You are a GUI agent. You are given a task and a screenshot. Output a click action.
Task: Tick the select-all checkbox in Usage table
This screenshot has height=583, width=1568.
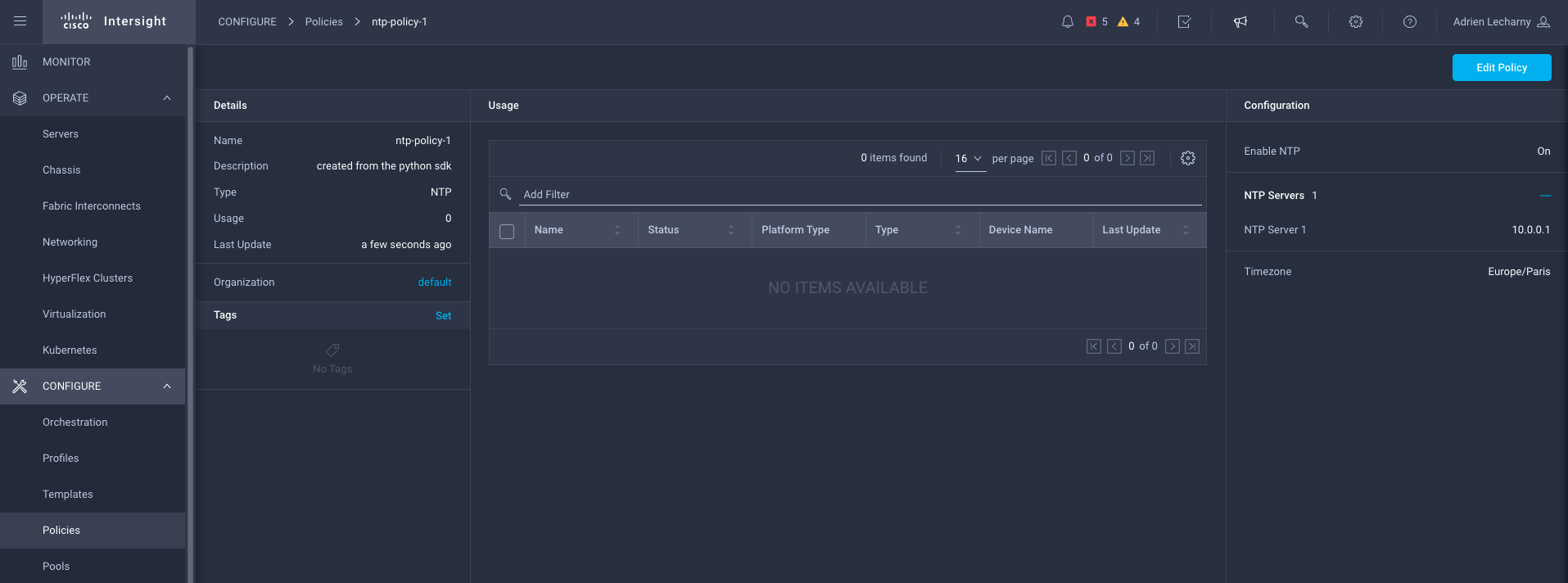[x=507, y=231]
